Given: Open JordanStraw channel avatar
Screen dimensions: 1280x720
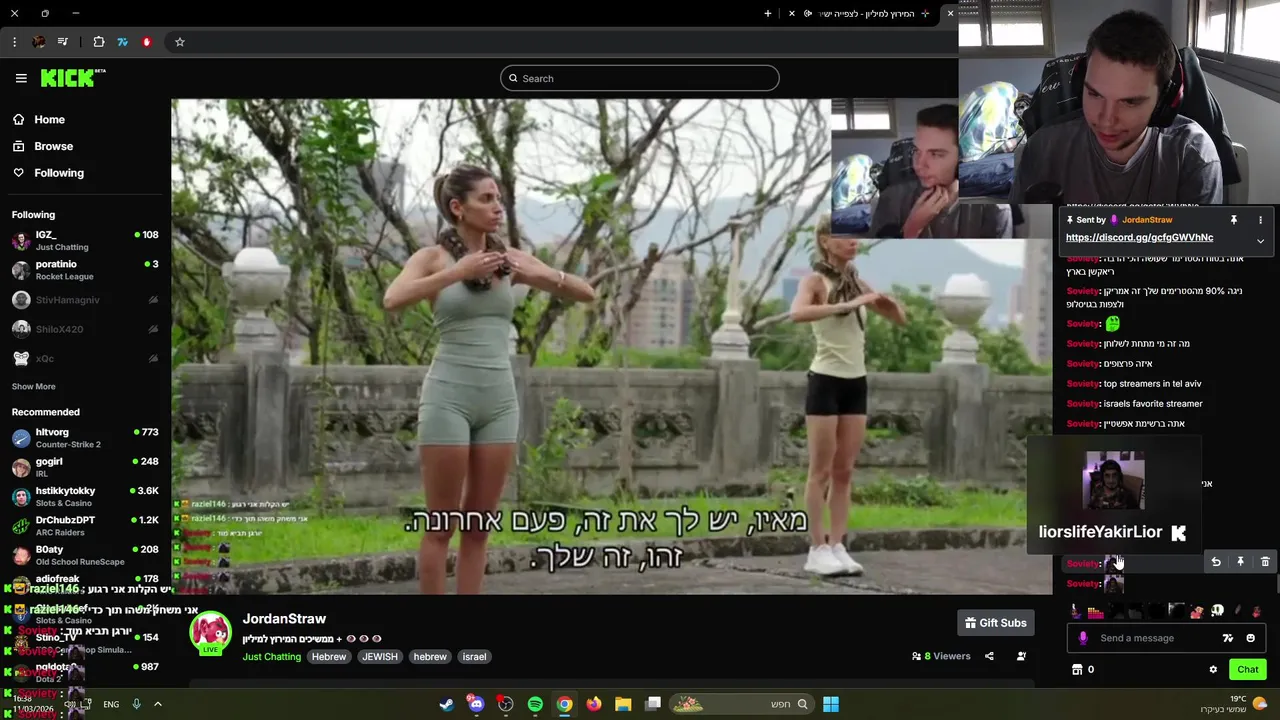Looking at the screenshot, I should coord(210,633).
